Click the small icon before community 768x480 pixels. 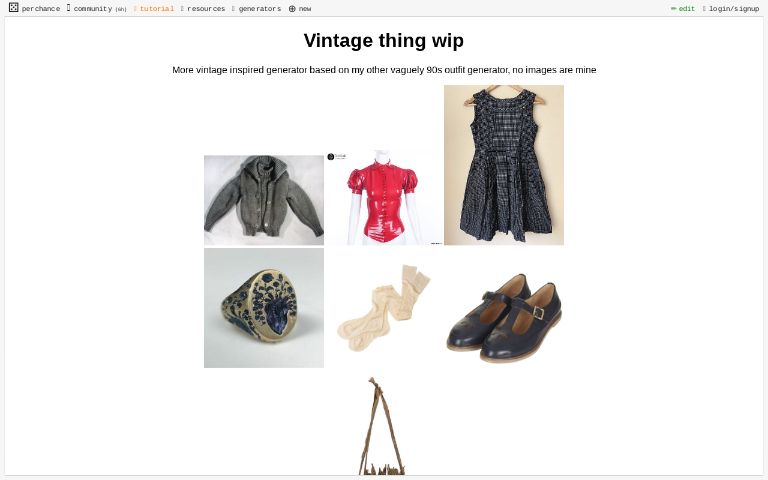tap(69, 8)
